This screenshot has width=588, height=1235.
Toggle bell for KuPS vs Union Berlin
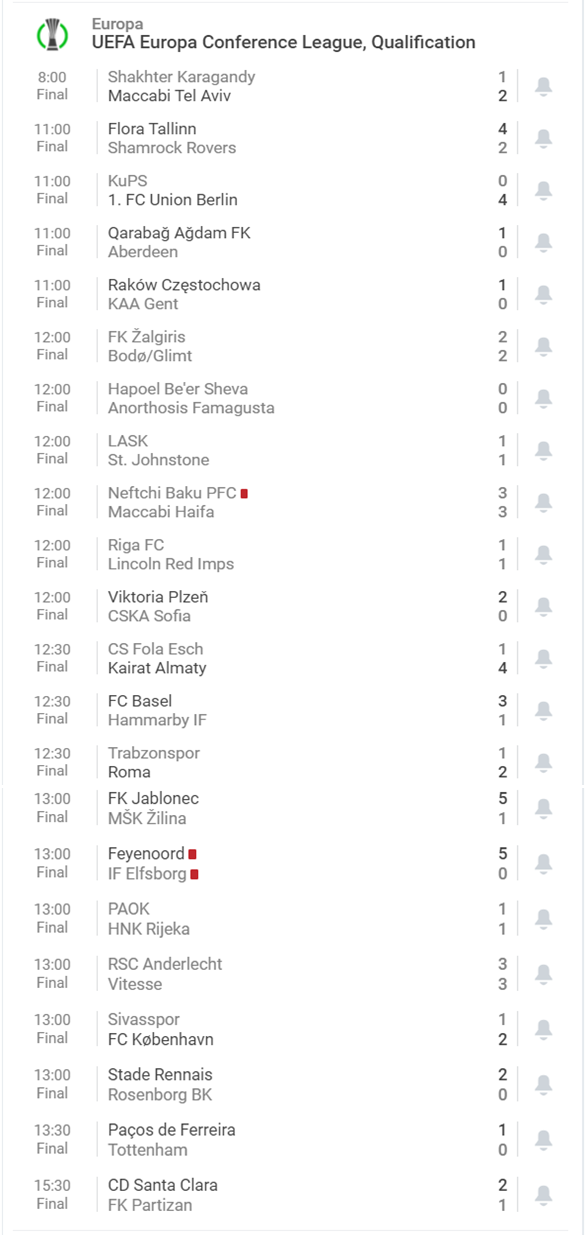(543, 190)
